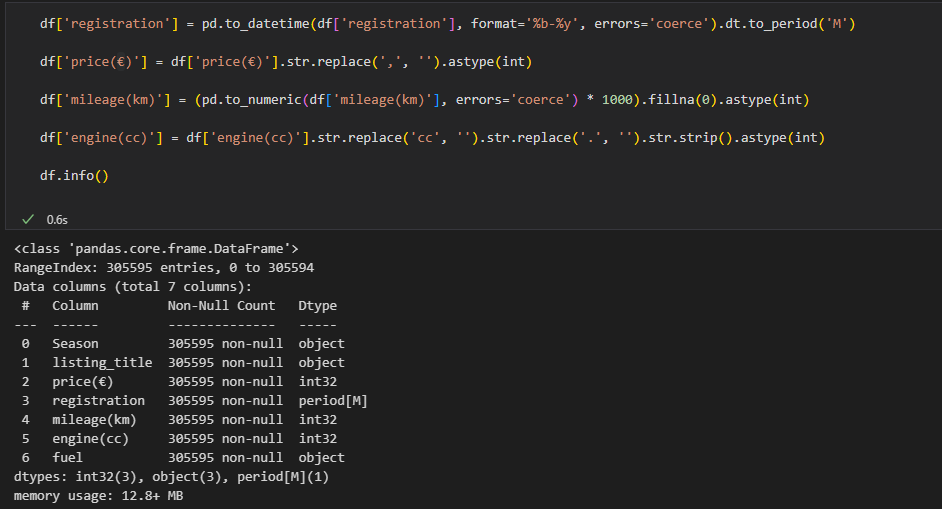
Task: Click the non-null count of listing_title row
Action: (x=225, y=362)
